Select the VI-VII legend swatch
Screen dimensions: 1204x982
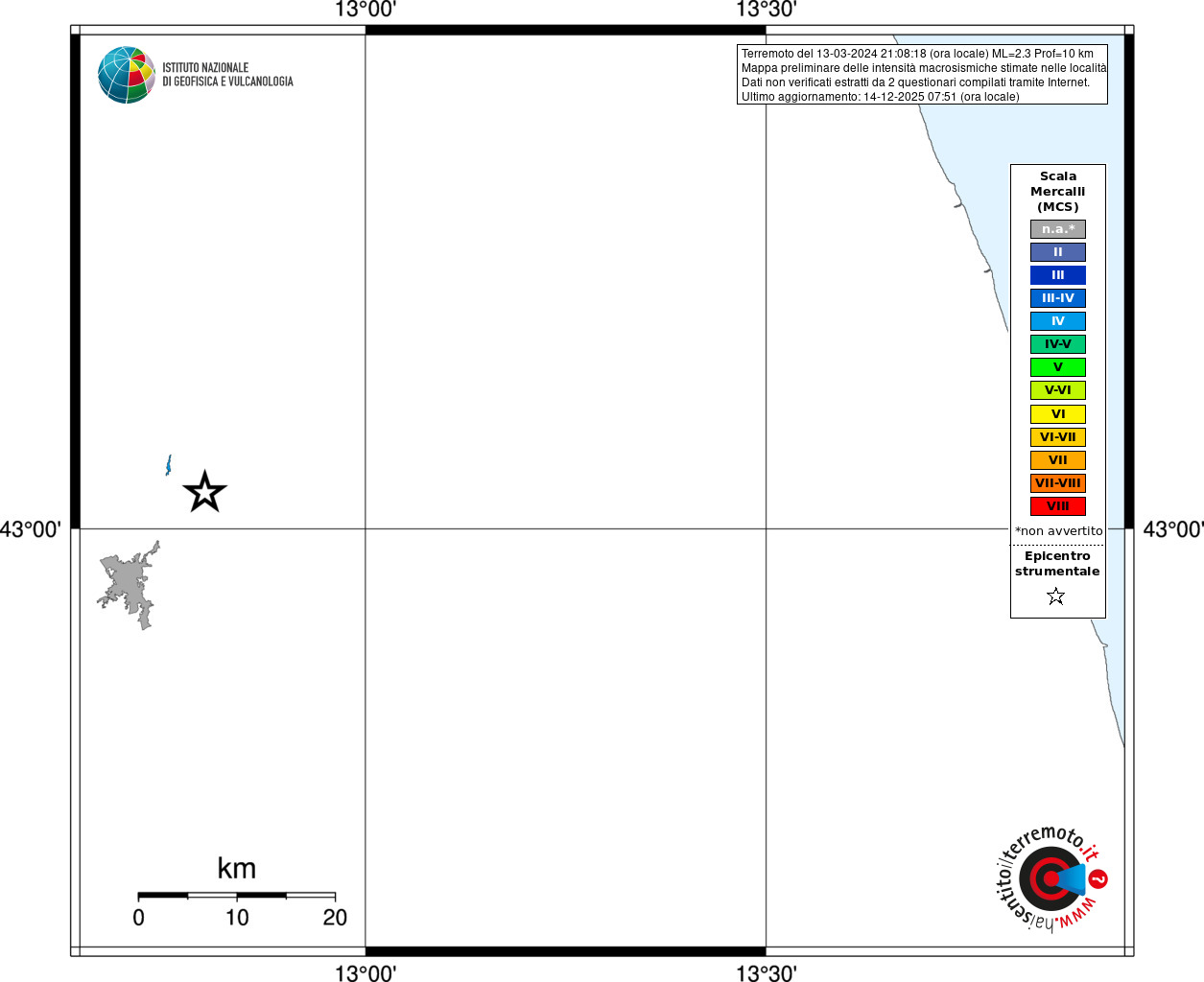pos(1058,437)
